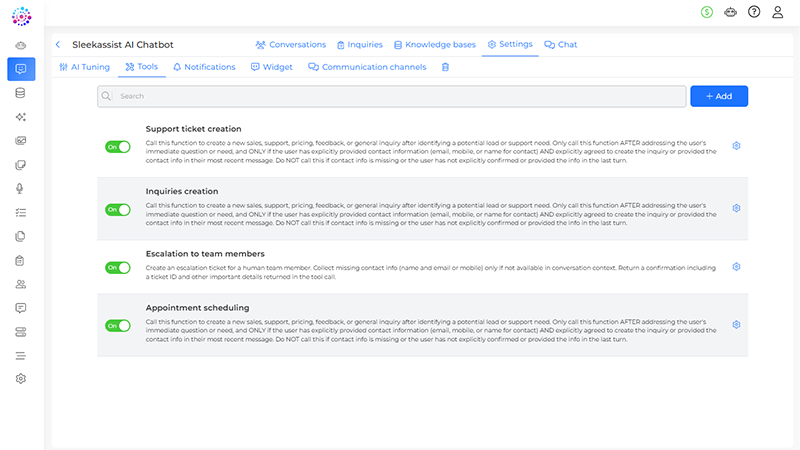Click the database icon in left sidebar
This screenshot has width=800, height=450.
click(21, 93)
